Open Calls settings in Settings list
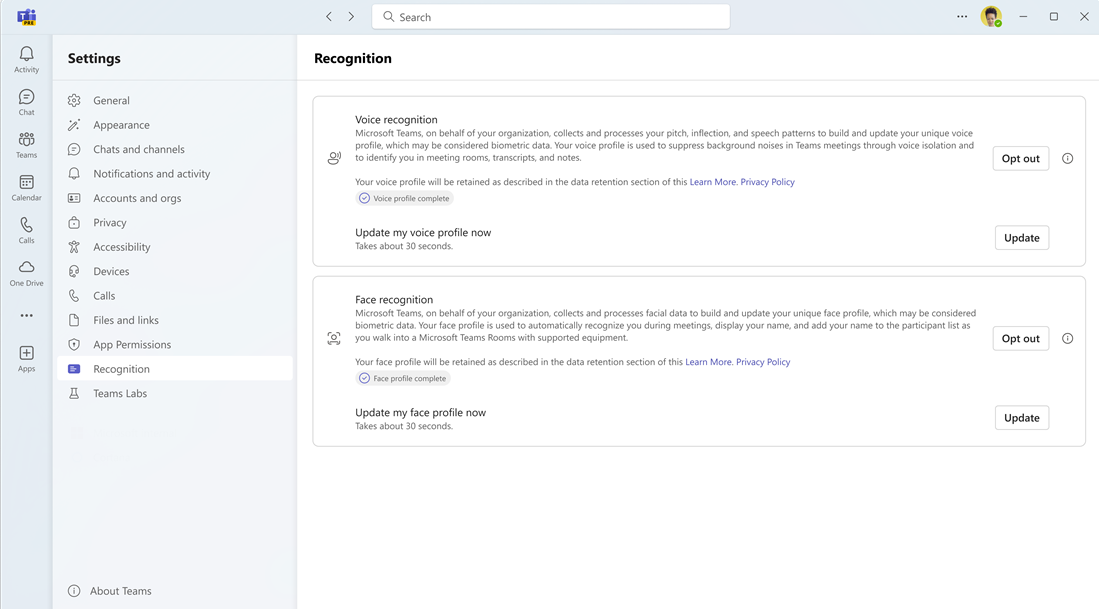The width and height of the screenshot is (1099, 609). 175,296
